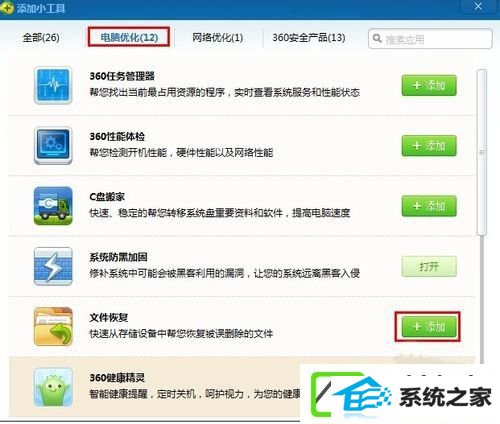Click the C盘搬家 truck icon

[53, 206]
